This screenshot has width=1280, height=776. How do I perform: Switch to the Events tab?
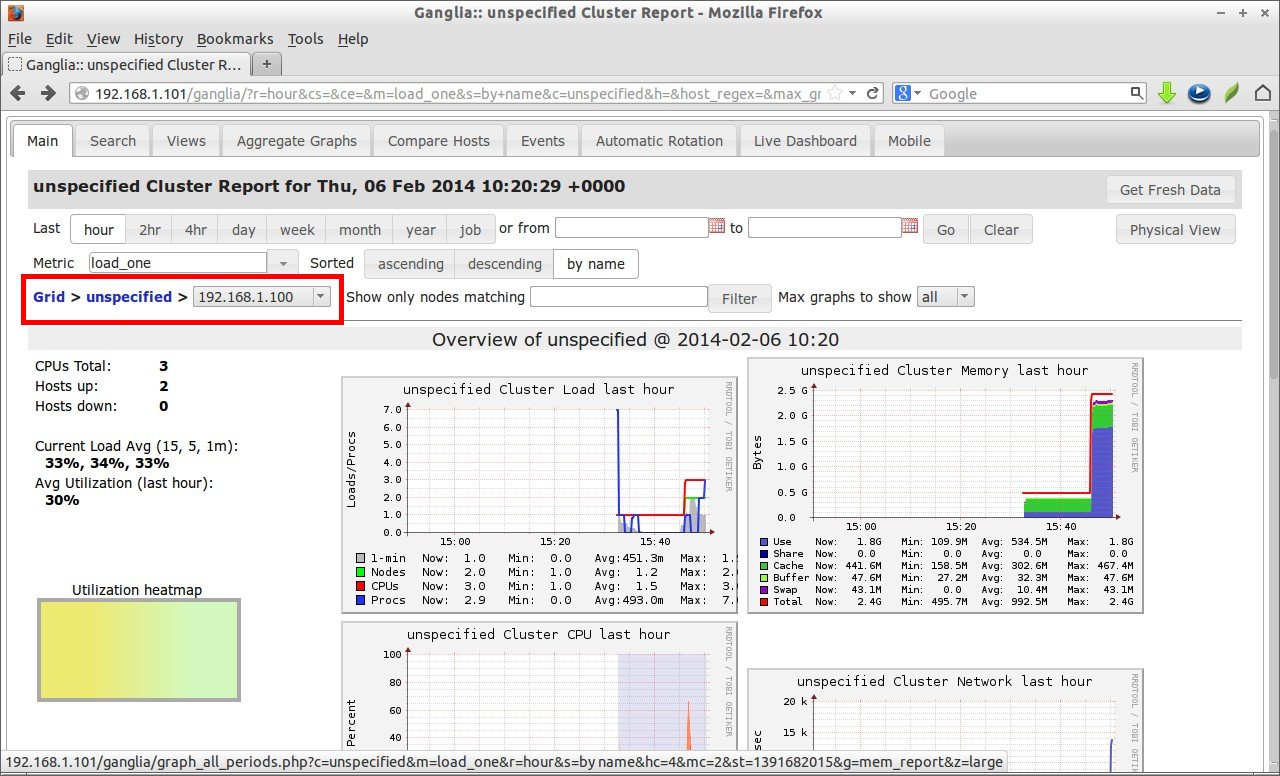tap(543, 141)
